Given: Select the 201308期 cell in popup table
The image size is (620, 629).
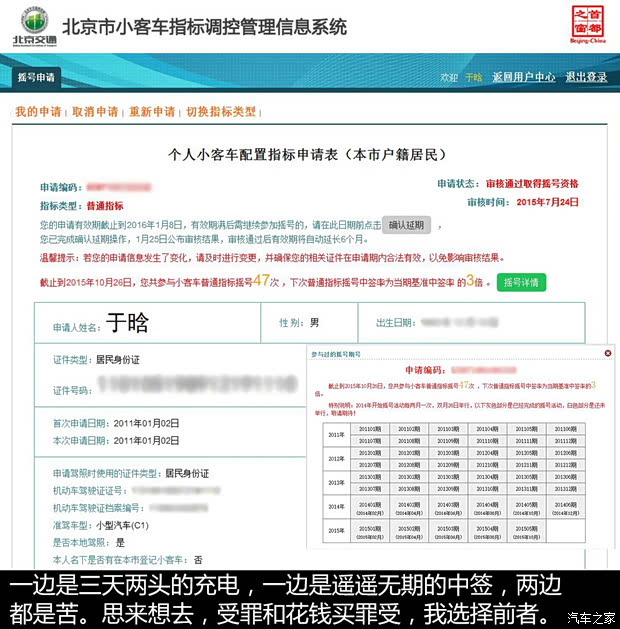Looking at the screenshot, I should click(x=409, y=489).
